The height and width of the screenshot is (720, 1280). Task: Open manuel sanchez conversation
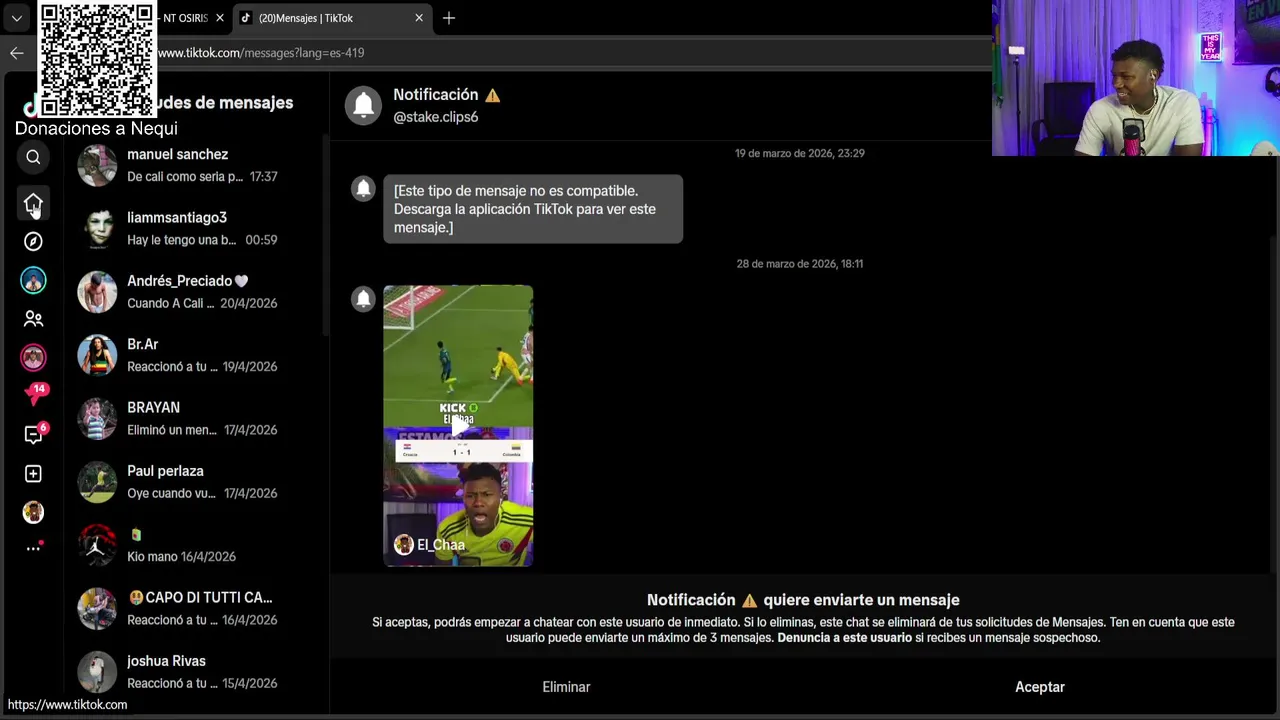click(196, 165)
